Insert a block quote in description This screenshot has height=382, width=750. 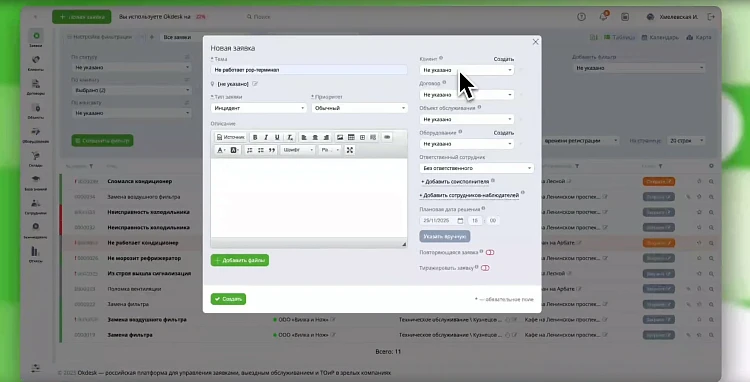pos(272,150)
